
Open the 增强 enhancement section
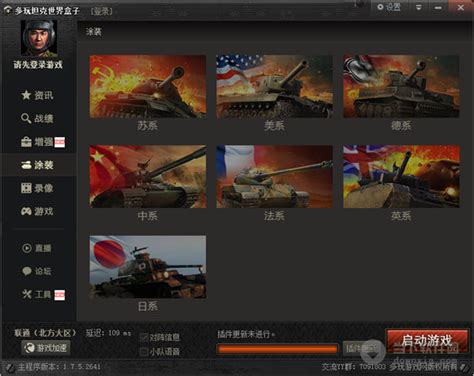coord(37,142)
